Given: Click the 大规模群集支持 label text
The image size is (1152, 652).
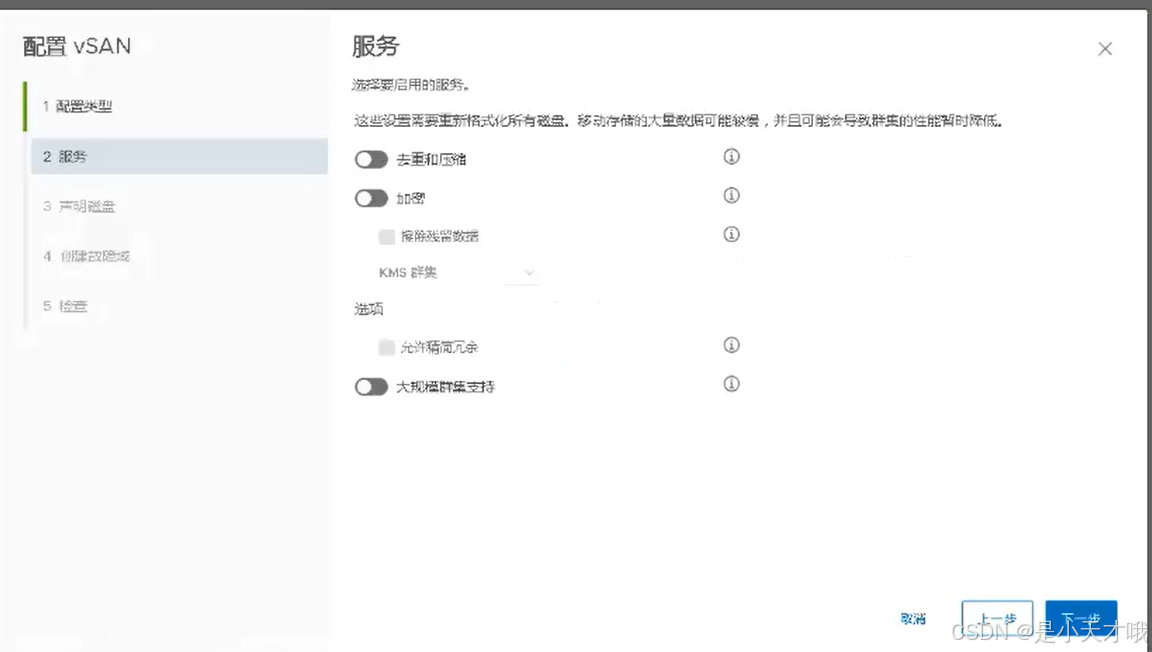Looking at the screenshot, I should pyautogui.click(x=445, y=387).
